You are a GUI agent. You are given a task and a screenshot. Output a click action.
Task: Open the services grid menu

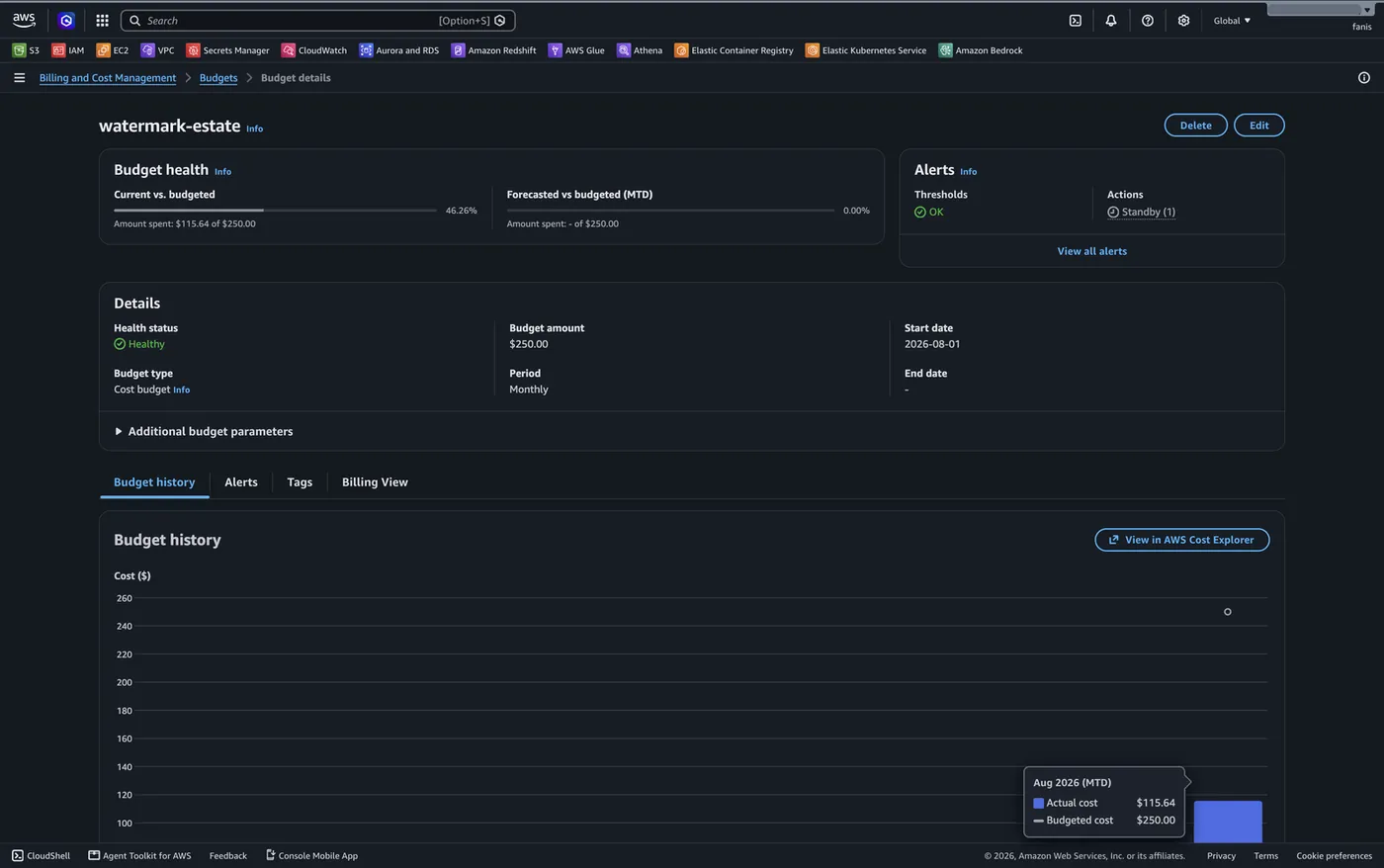[x=102, y=20]
